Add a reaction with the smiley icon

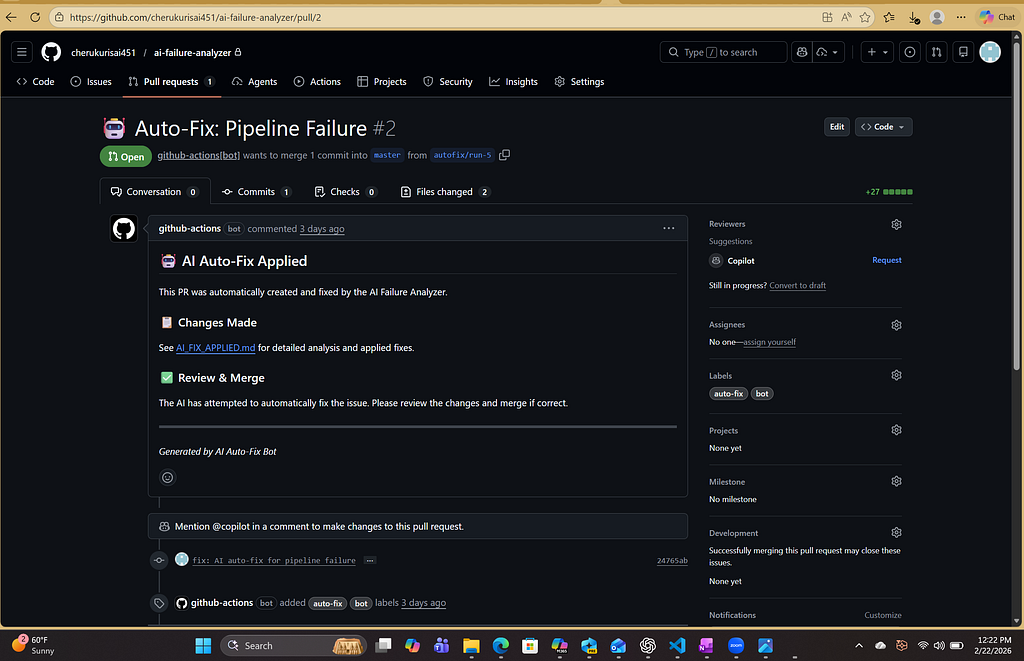pos(168,477)
